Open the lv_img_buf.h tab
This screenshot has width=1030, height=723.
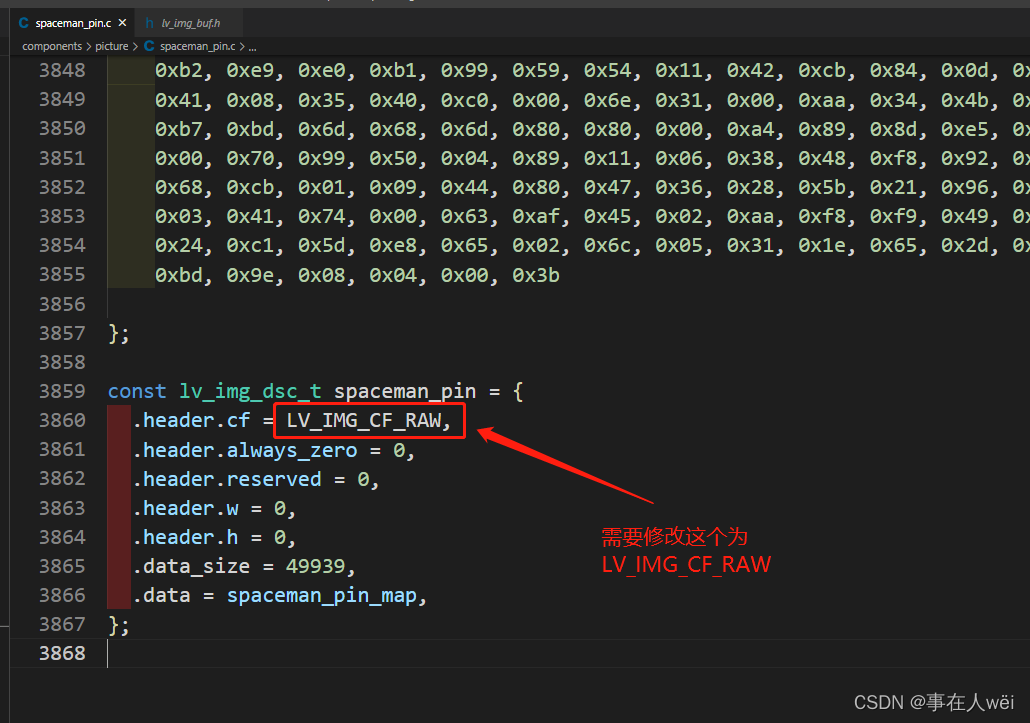(190, 23)
